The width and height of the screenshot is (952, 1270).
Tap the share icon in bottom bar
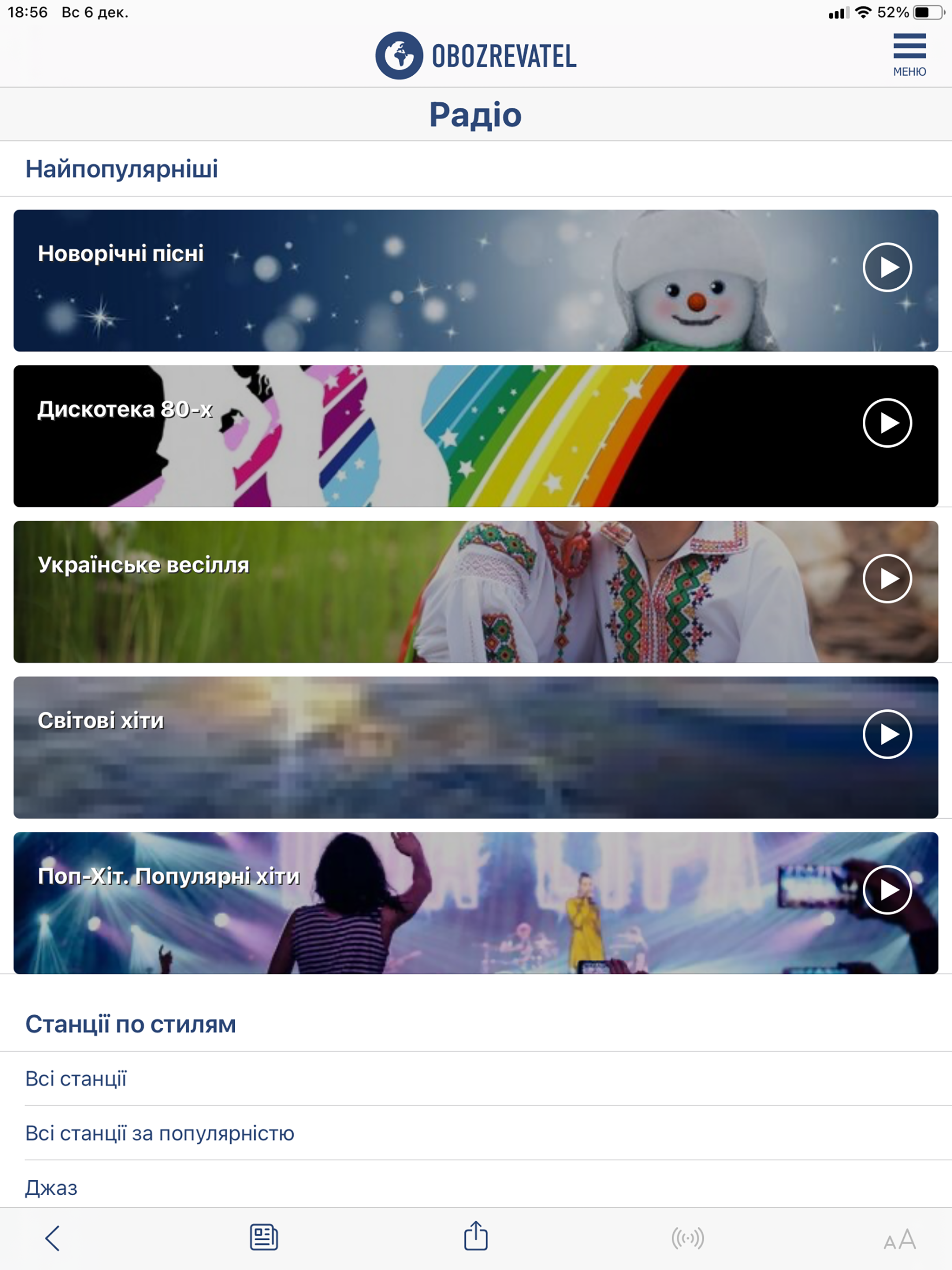(476, 1236)
